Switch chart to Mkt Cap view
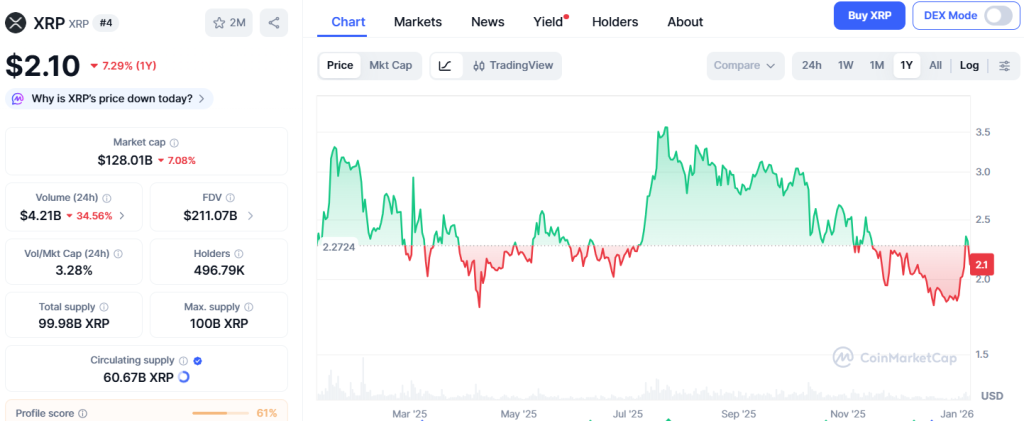Screen dimensions: 1024x421 tap(390, 66)
